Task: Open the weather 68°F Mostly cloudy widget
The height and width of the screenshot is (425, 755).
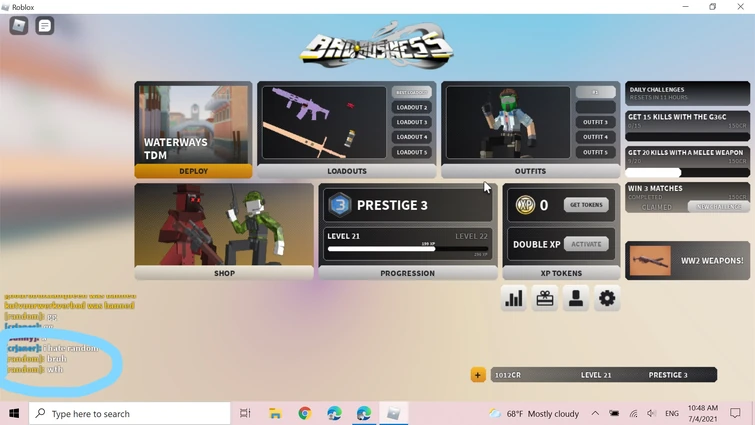Action: tap(534, 413)
